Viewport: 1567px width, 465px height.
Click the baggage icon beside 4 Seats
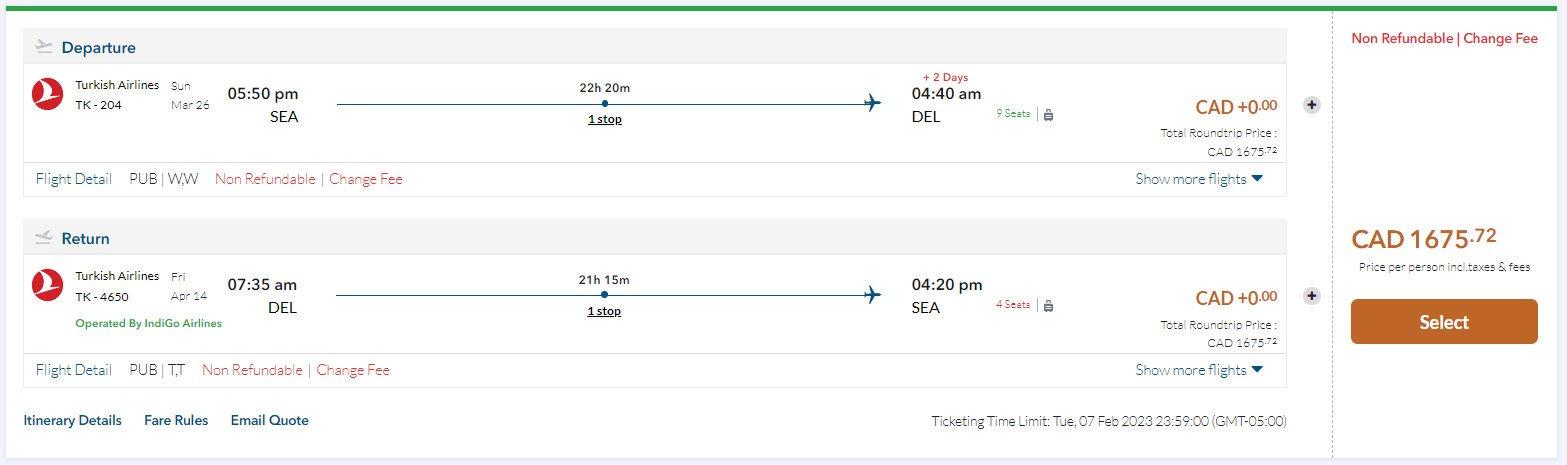pyautogui.click(x=1048, y=305)
